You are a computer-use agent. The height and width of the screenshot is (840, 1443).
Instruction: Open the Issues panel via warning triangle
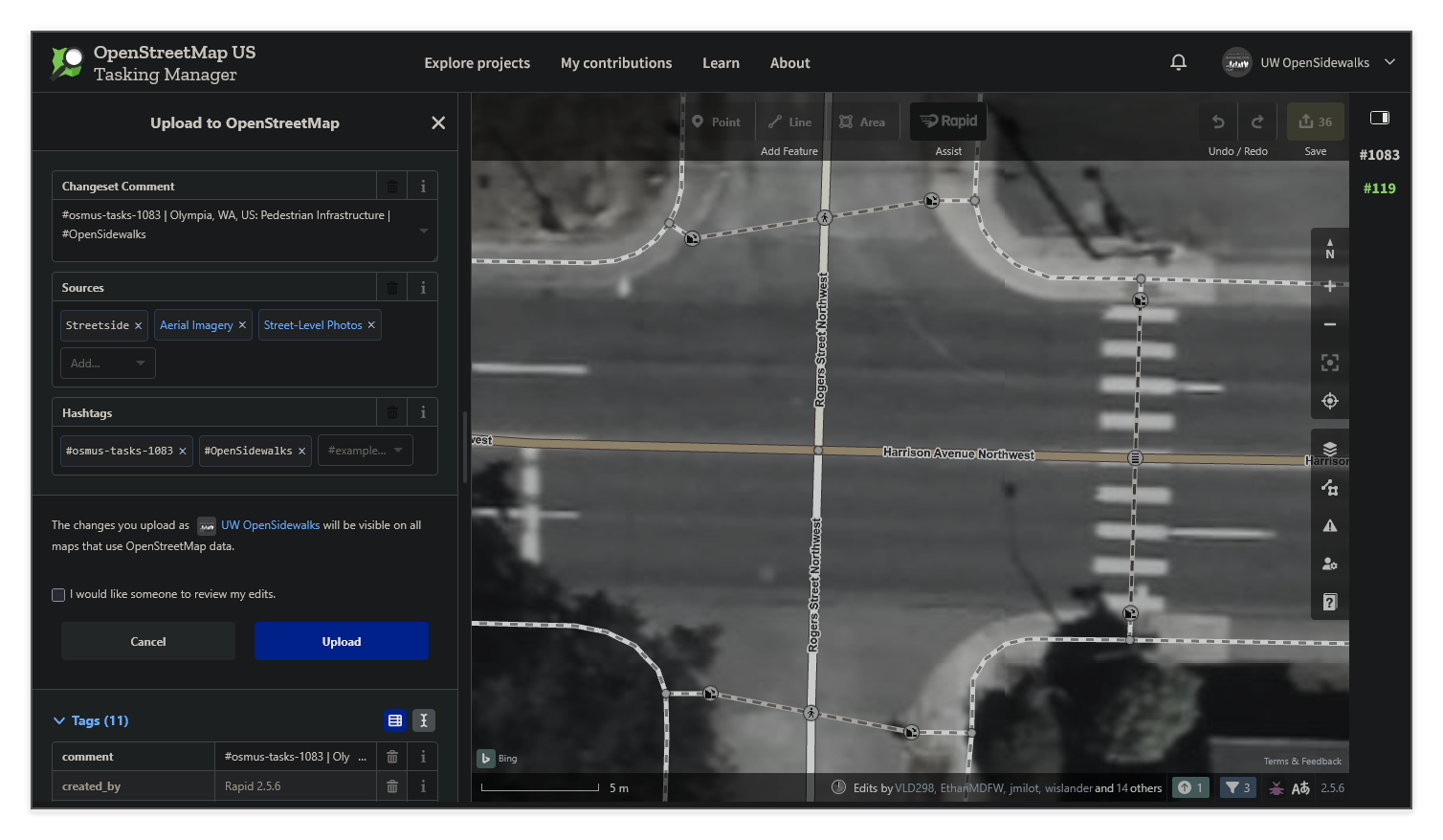pos(1329,524)
